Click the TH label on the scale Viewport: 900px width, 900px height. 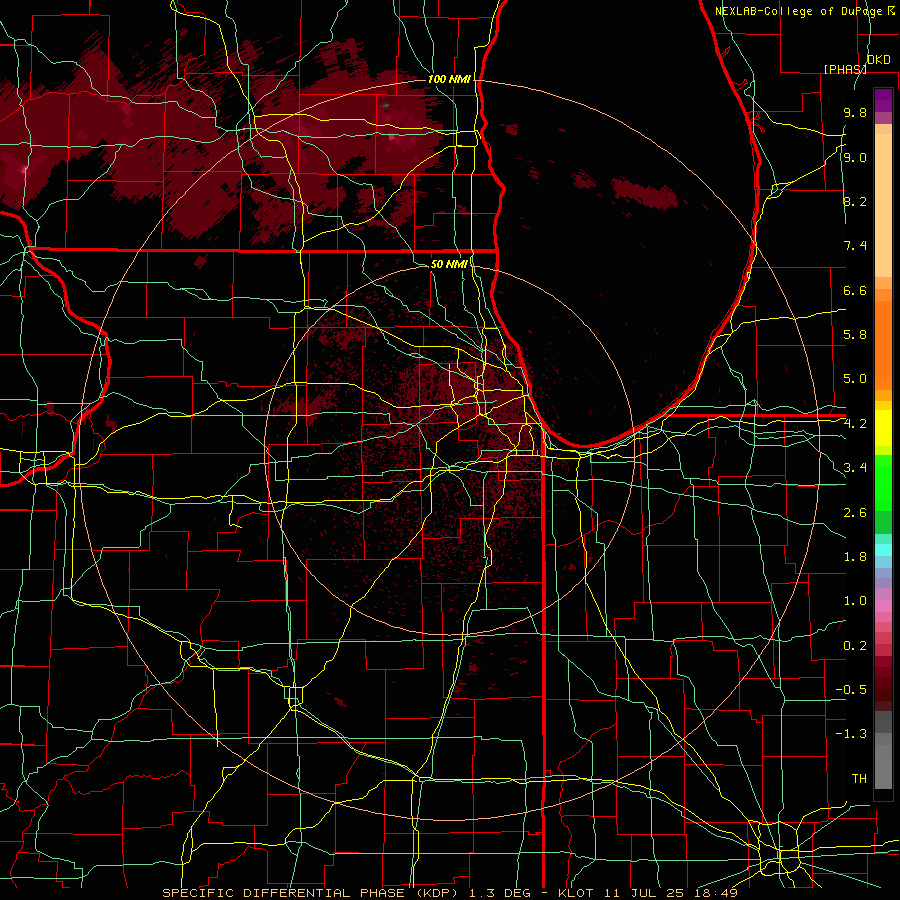pyautogui.click(x=859, y=779)
